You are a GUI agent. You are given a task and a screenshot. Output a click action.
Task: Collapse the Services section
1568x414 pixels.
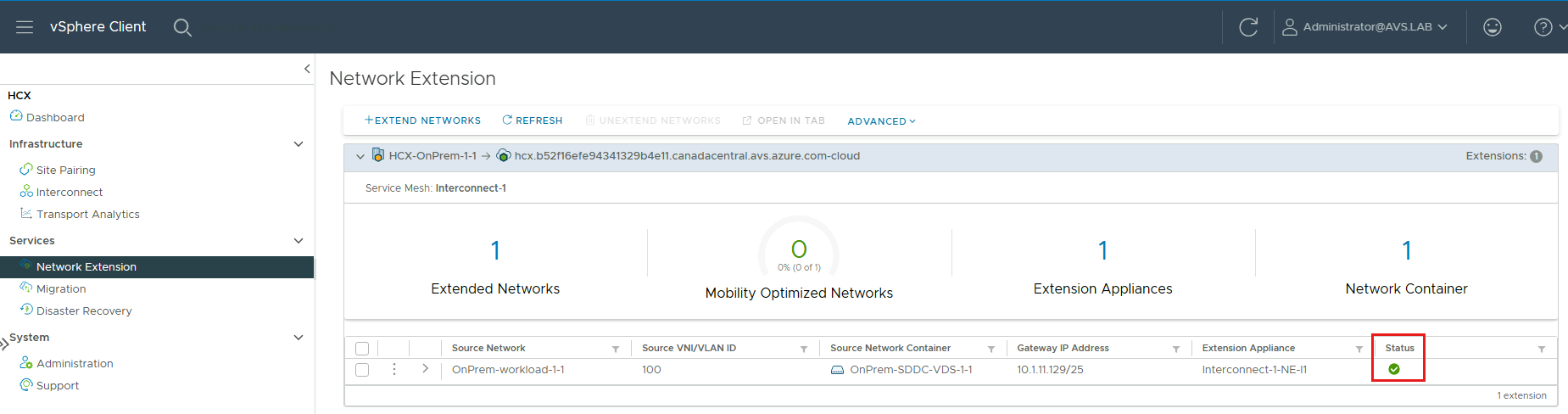299,241
